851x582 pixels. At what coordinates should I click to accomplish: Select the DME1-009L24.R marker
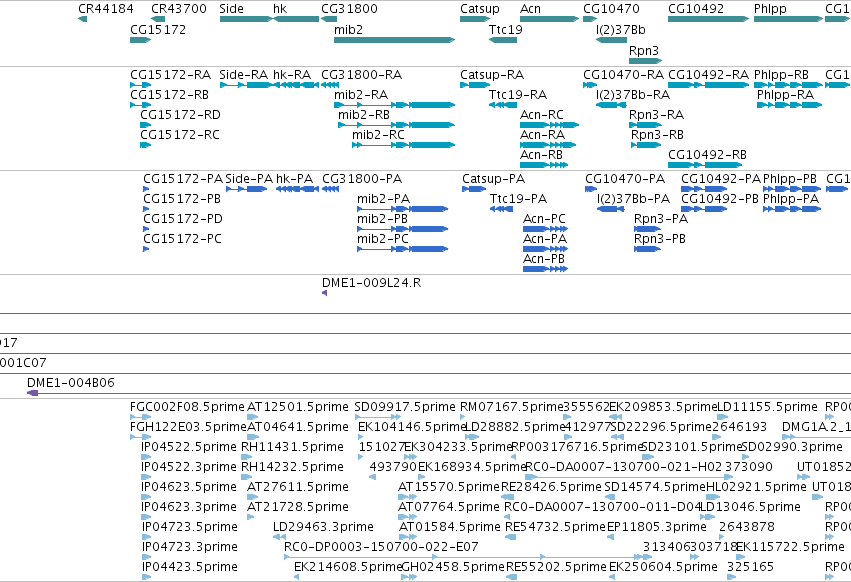pyautogui.click(x=325, y=293)
